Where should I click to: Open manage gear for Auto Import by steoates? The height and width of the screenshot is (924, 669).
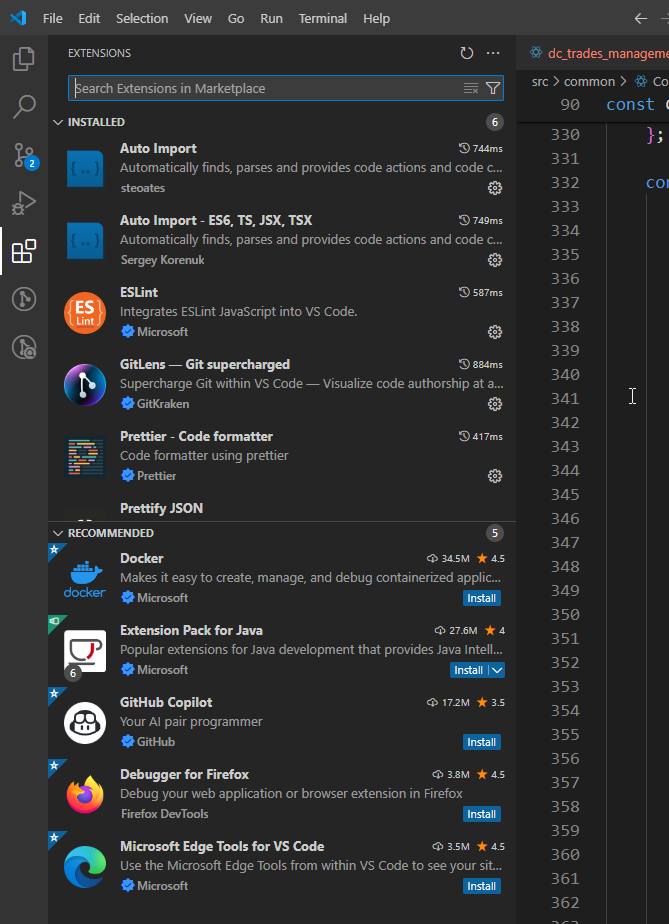tap(495, 188)
